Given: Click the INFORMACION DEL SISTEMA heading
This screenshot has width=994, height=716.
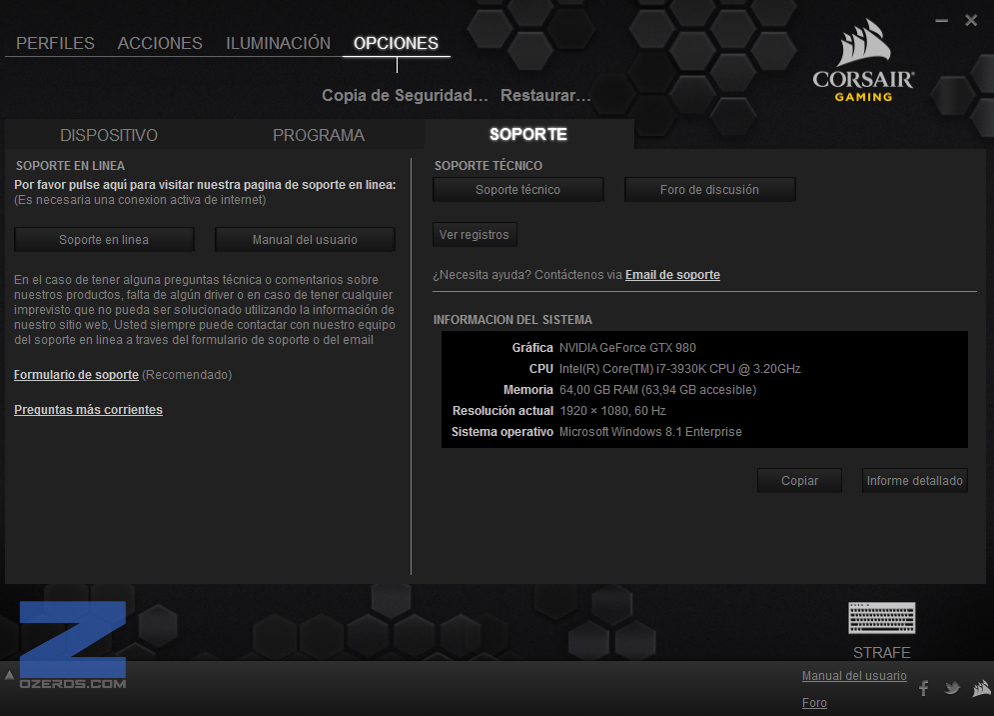Looking at the screenshot, I should pos(513,320).
